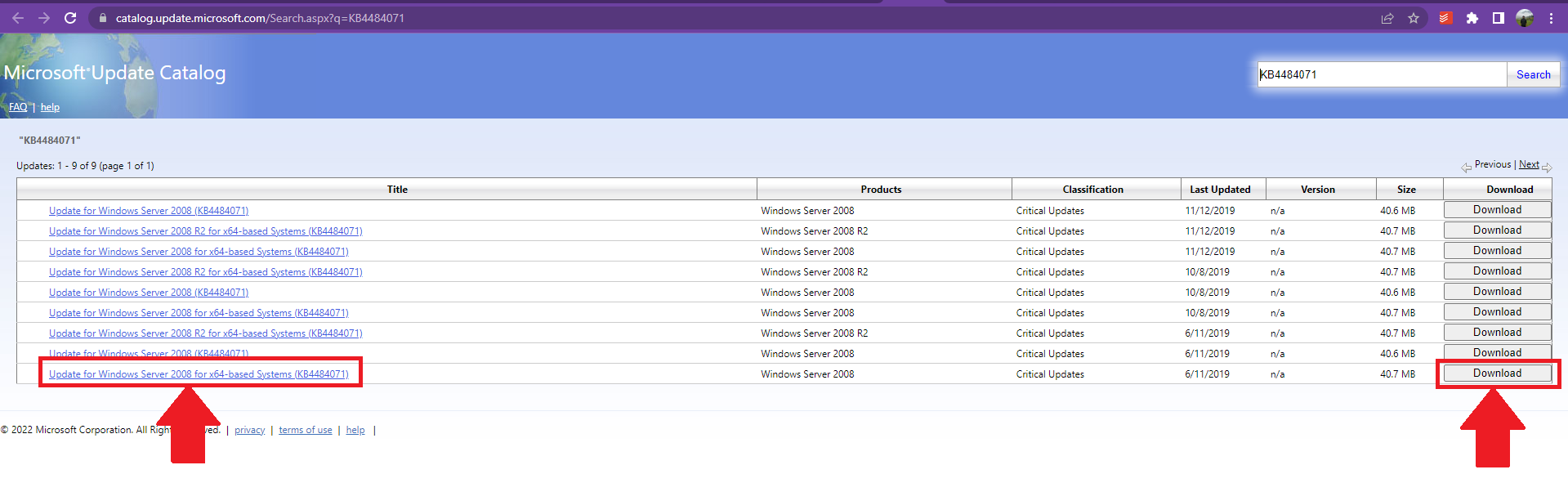The width and height of the screenshot is (1568, 483).
Task: Click the padlock site info icon
Action: pos(102,18)
